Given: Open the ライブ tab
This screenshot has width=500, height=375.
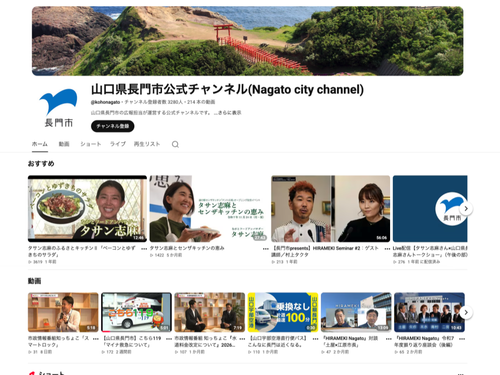Looking at the screenshot, I should coord(118,144).
